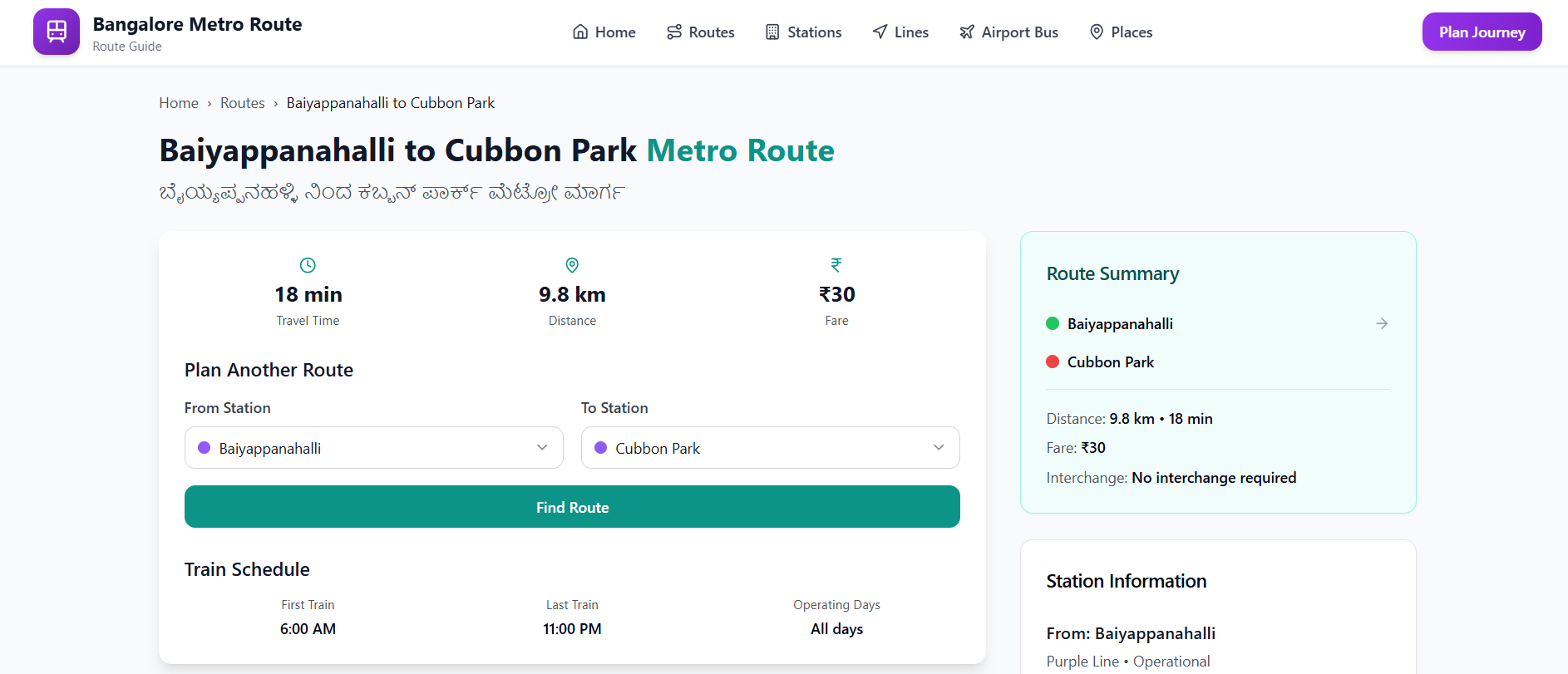Click the Route Guide subtitle under logo
The height and width of the screenshot is (674, 1568).
(x=127, y=47)
